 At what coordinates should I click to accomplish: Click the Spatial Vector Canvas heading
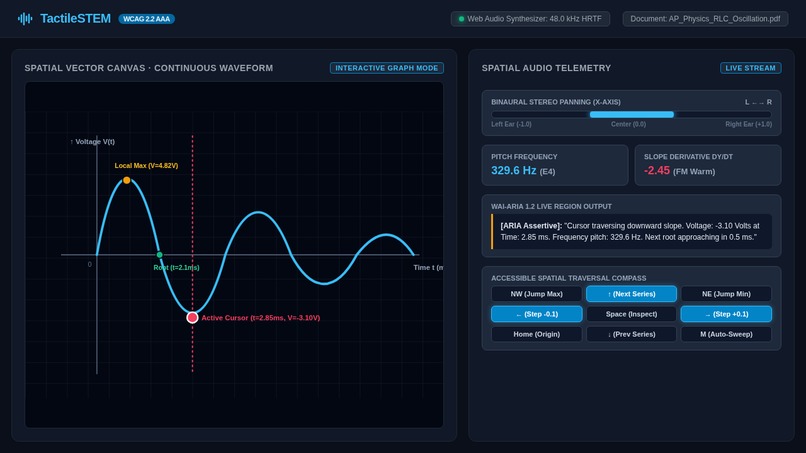(x=149, y=68)
